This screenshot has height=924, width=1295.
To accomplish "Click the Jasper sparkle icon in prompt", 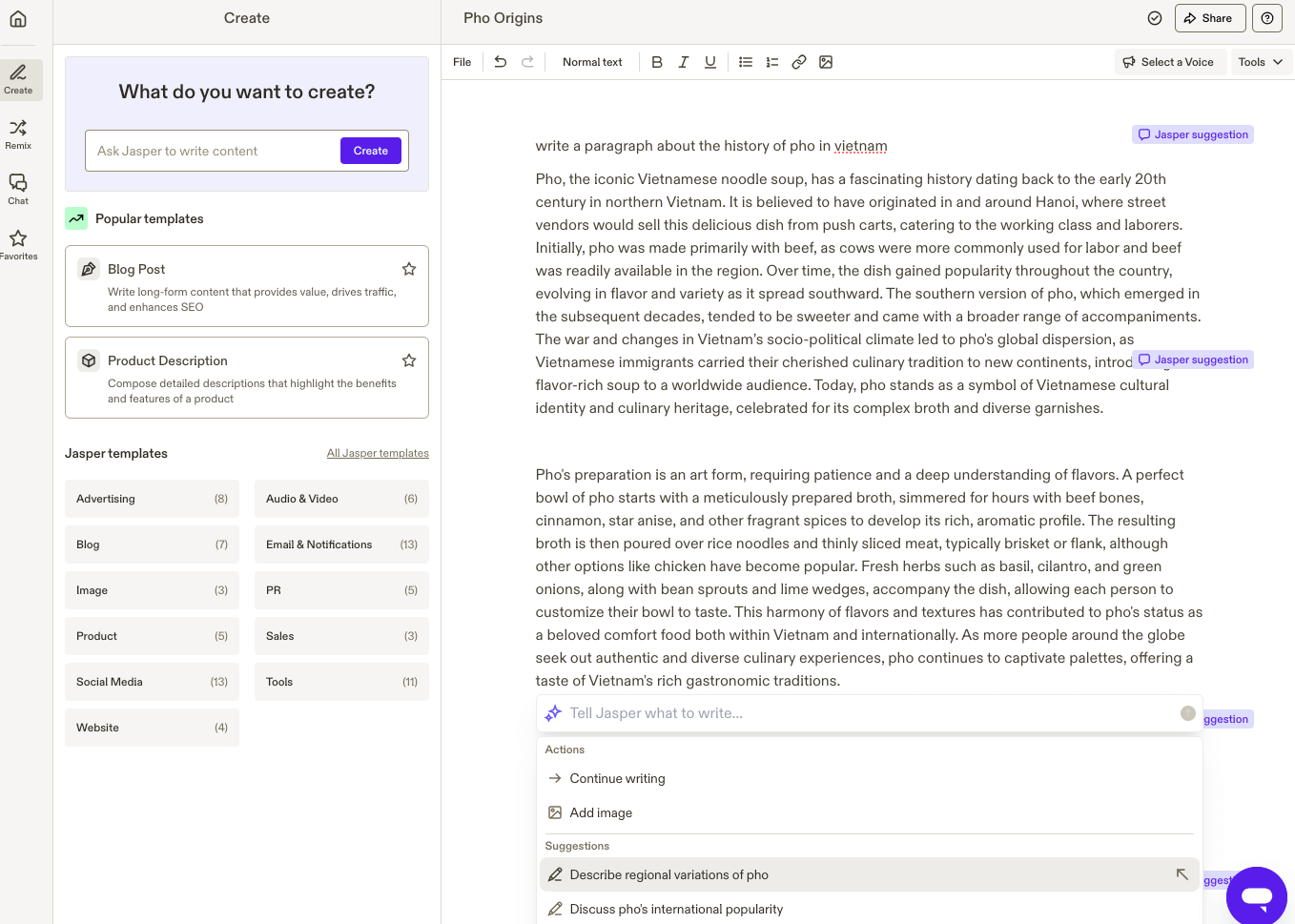I will [553, 713].
